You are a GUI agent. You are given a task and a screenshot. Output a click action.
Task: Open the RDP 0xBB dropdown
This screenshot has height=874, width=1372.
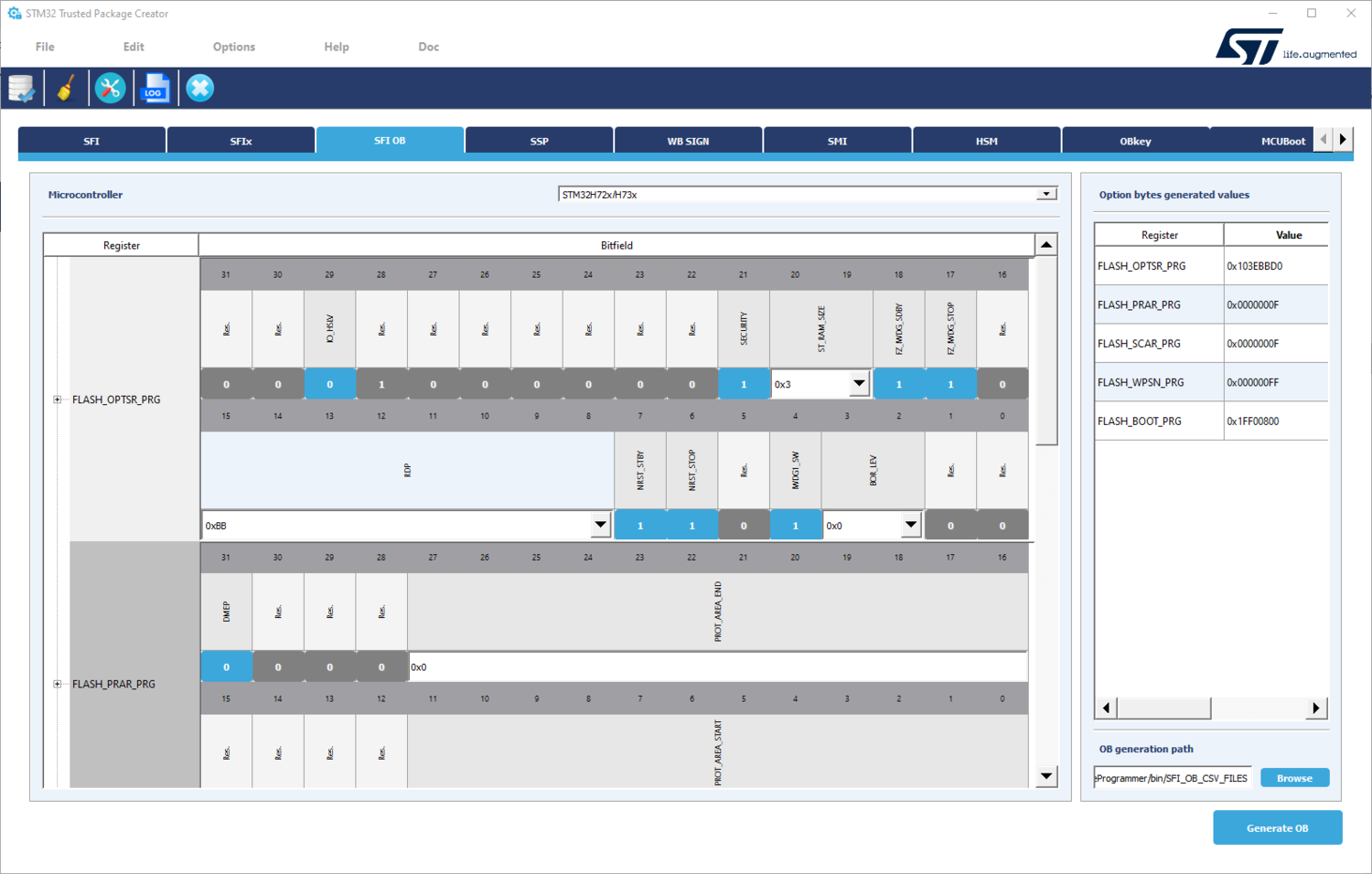pyautogui.click(x=407, y=526)
